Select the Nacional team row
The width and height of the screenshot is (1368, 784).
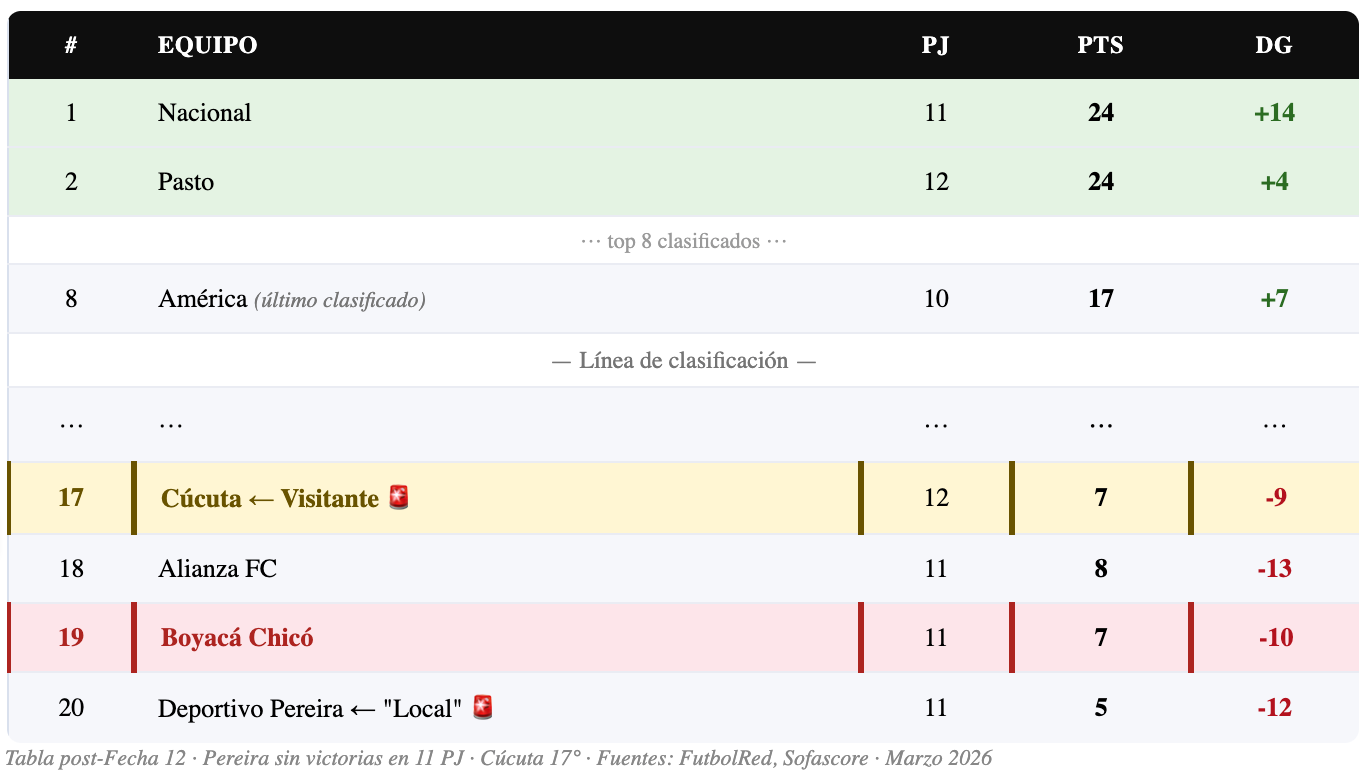[684, 113]
